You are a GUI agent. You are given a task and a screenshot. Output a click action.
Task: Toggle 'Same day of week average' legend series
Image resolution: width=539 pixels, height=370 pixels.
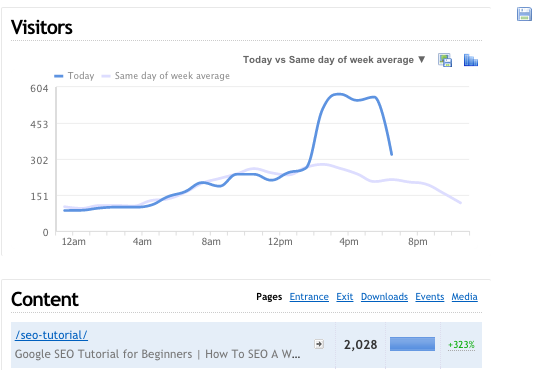tap(166, 76)
